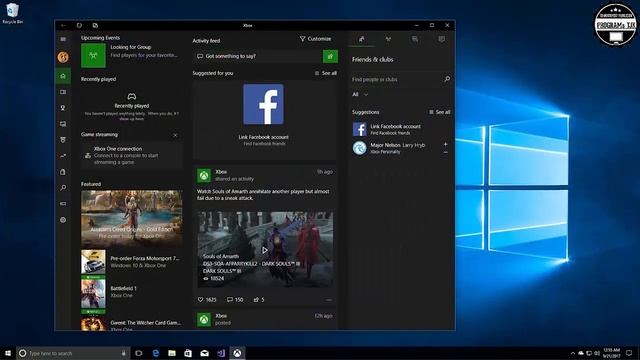Viewport: 640px width, 360px height.
Task: Open the All filter dropdown in friends panel
Action: click(360, 94)
